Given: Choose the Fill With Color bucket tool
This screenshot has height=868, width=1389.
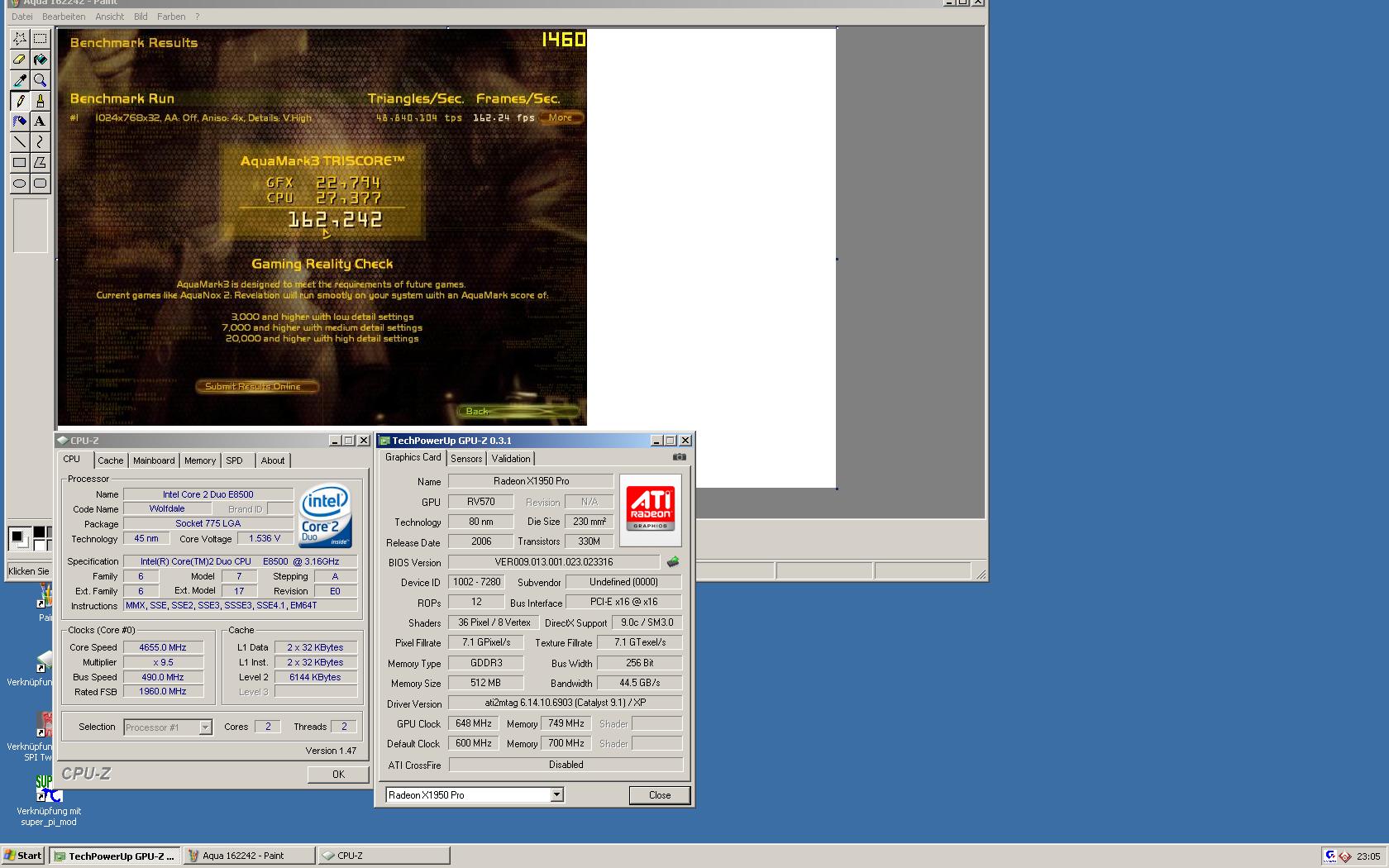Looking at the screenshot, I should coord(40,60).
